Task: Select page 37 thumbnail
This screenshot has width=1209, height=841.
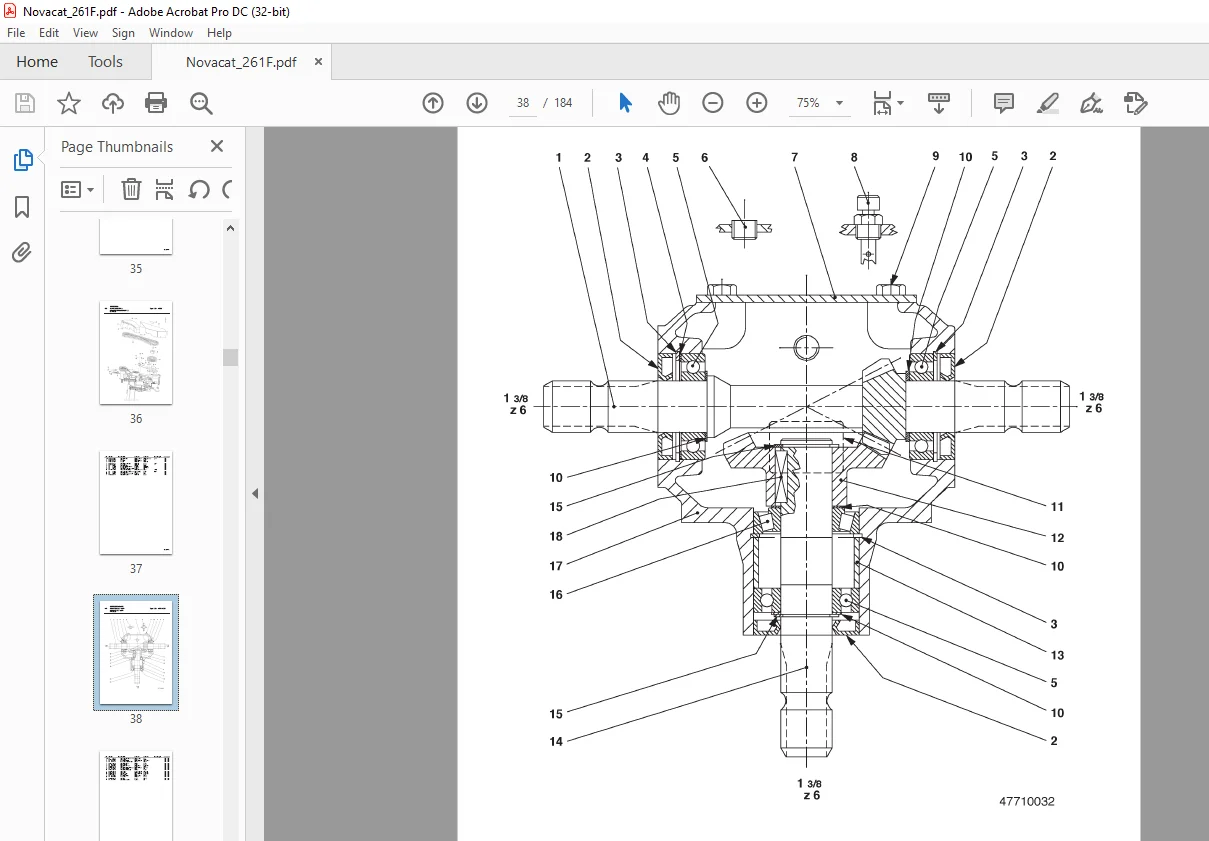Action: pos(136,503)
